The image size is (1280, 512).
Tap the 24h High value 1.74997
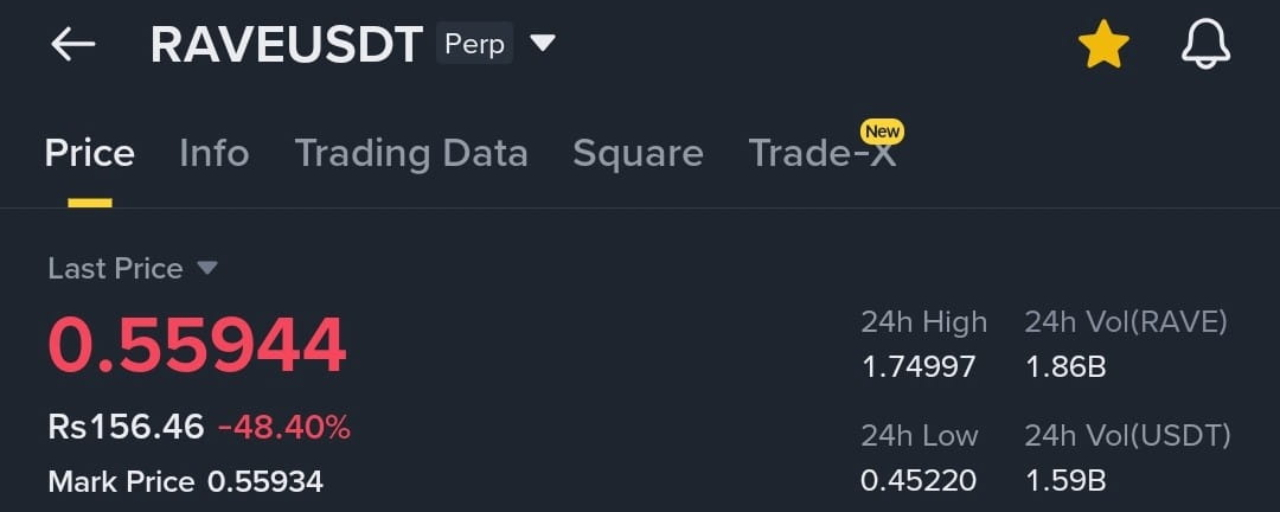[918, 367]
